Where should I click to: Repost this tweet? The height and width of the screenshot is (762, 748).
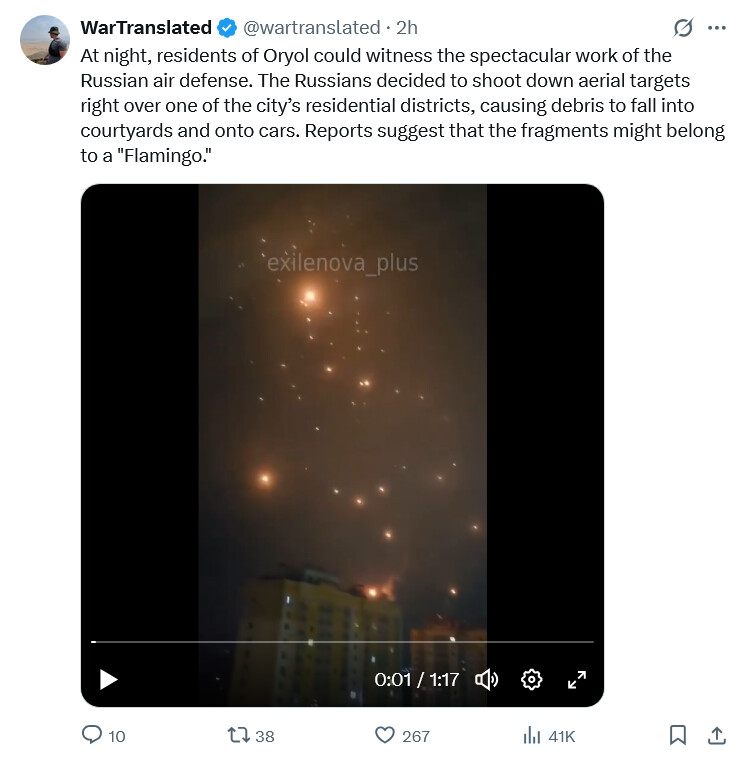238,736
